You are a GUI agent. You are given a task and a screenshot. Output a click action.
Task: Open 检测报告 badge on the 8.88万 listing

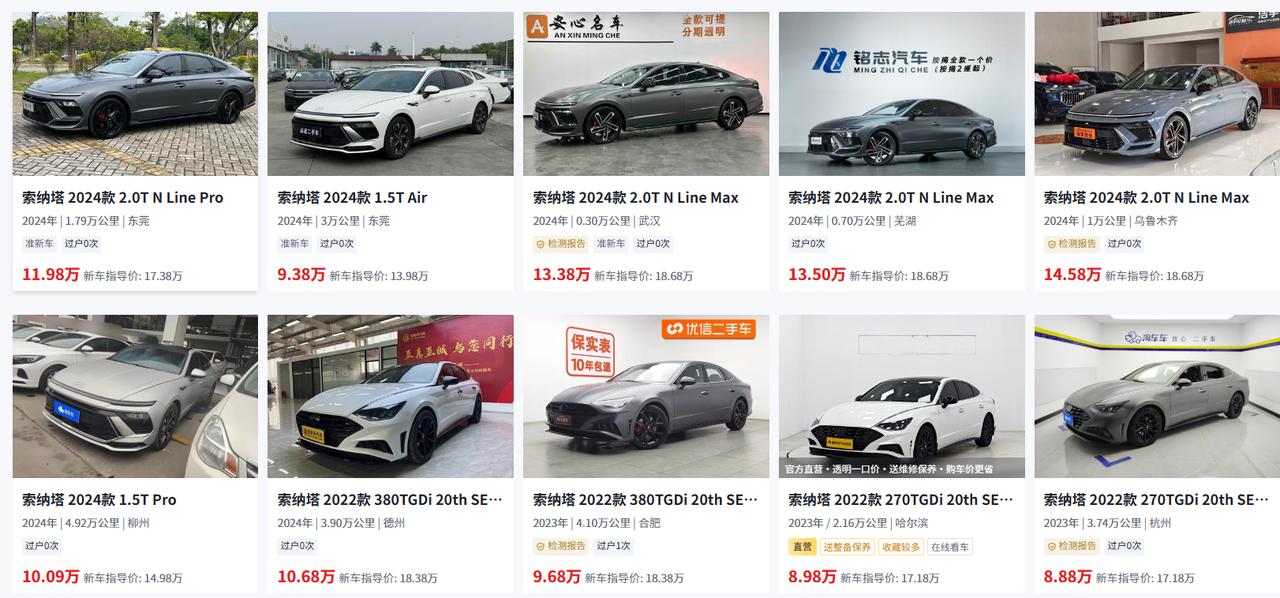(1071, 546)
